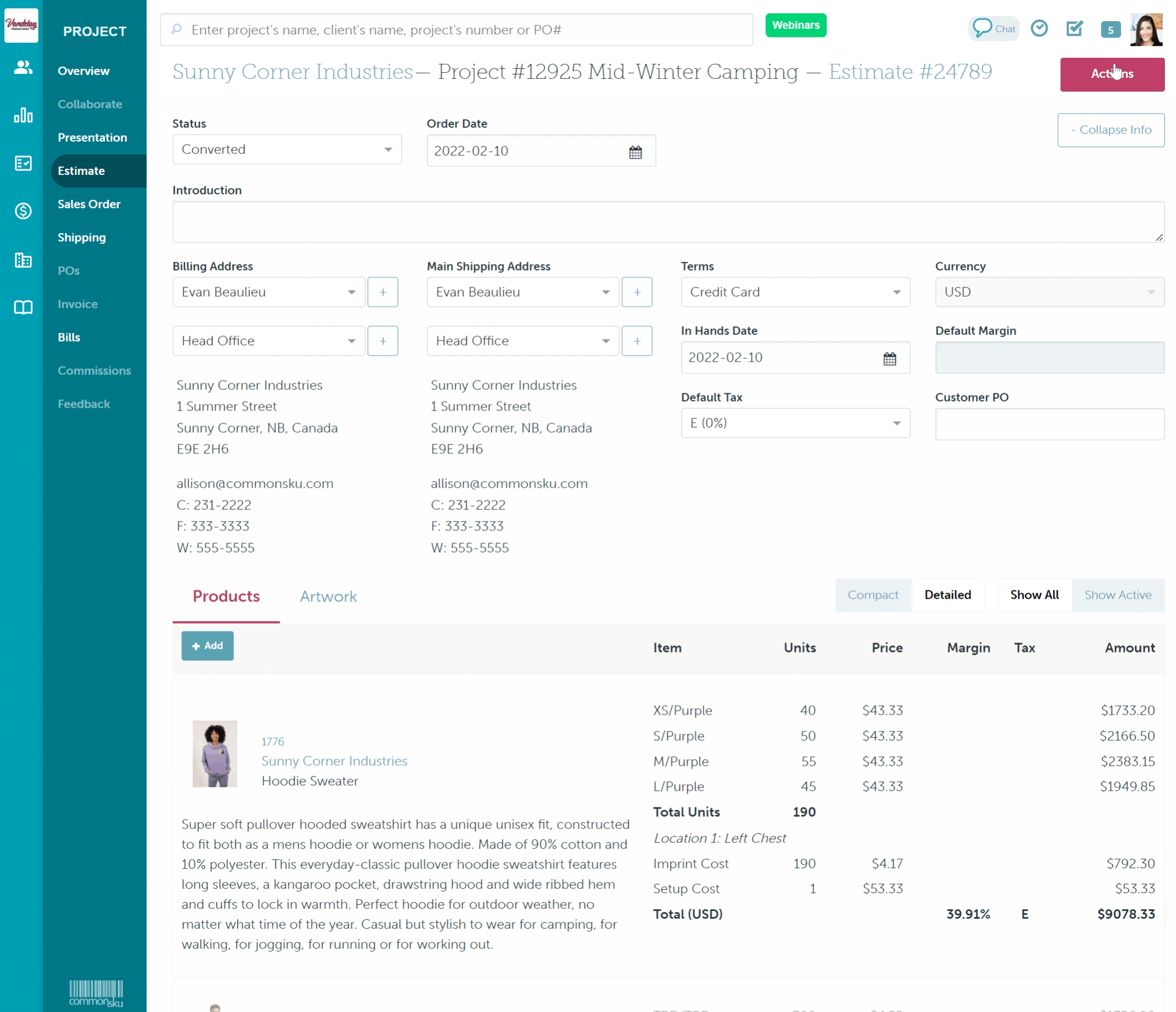Screen dimensions: 1176x1012
Task: Switch to Detailed view
Action: 947,595
